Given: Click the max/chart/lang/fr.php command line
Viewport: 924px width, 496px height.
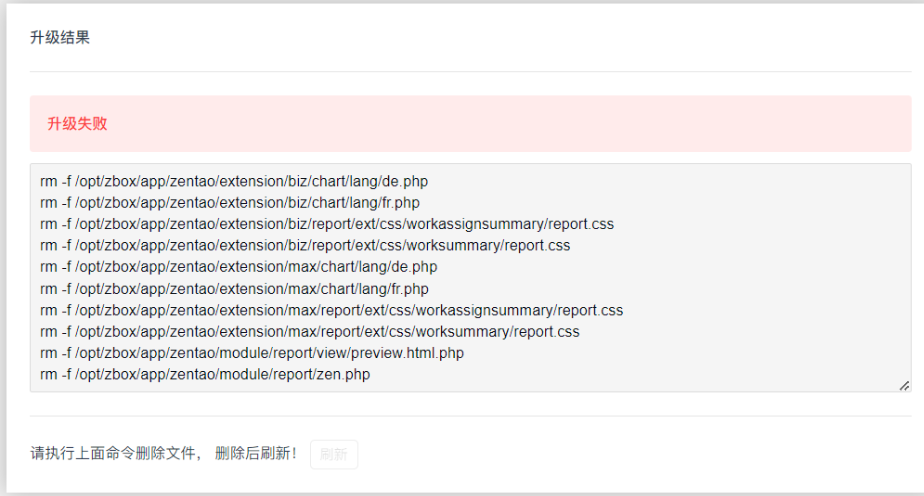Looking at the screenshot, I should 235,289.
